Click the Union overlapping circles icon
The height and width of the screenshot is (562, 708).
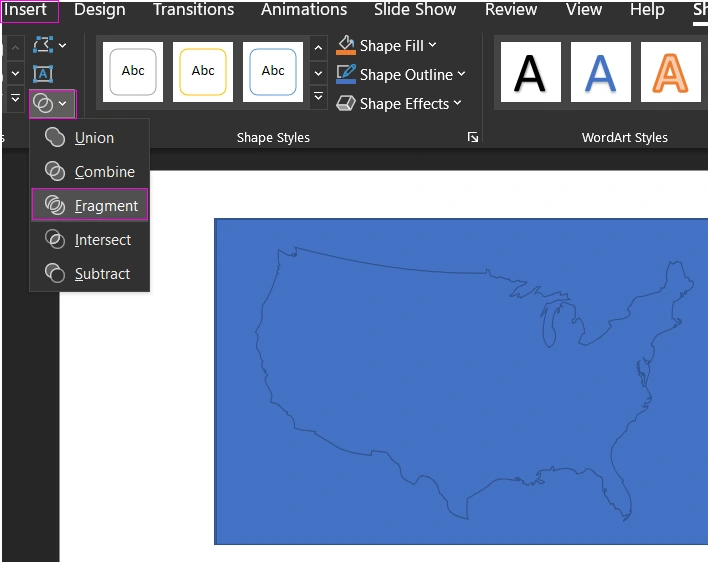pyautogui.click(x=55, y=137)
